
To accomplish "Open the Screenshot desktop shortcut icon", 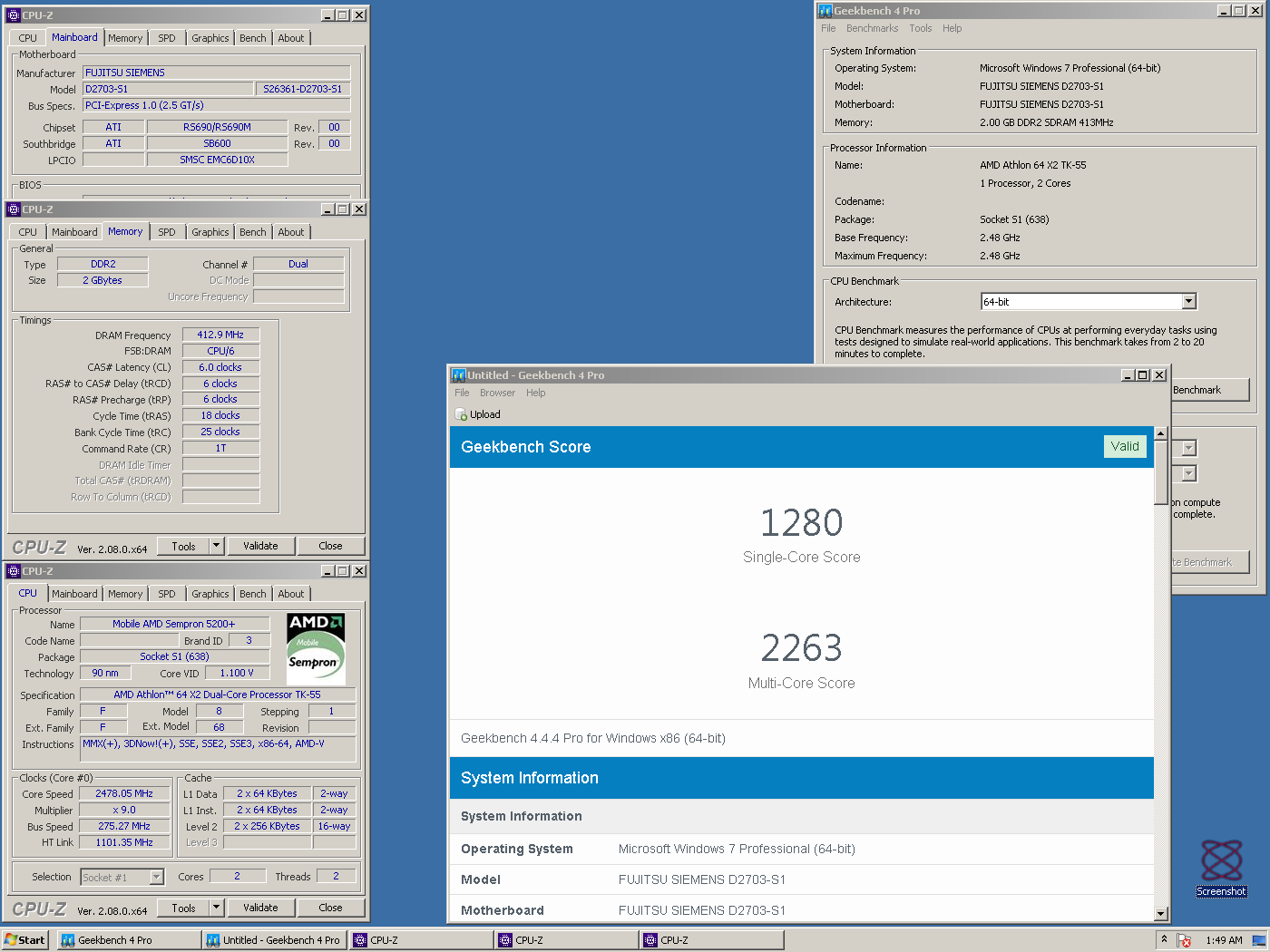I will (x=1221, y=868).
